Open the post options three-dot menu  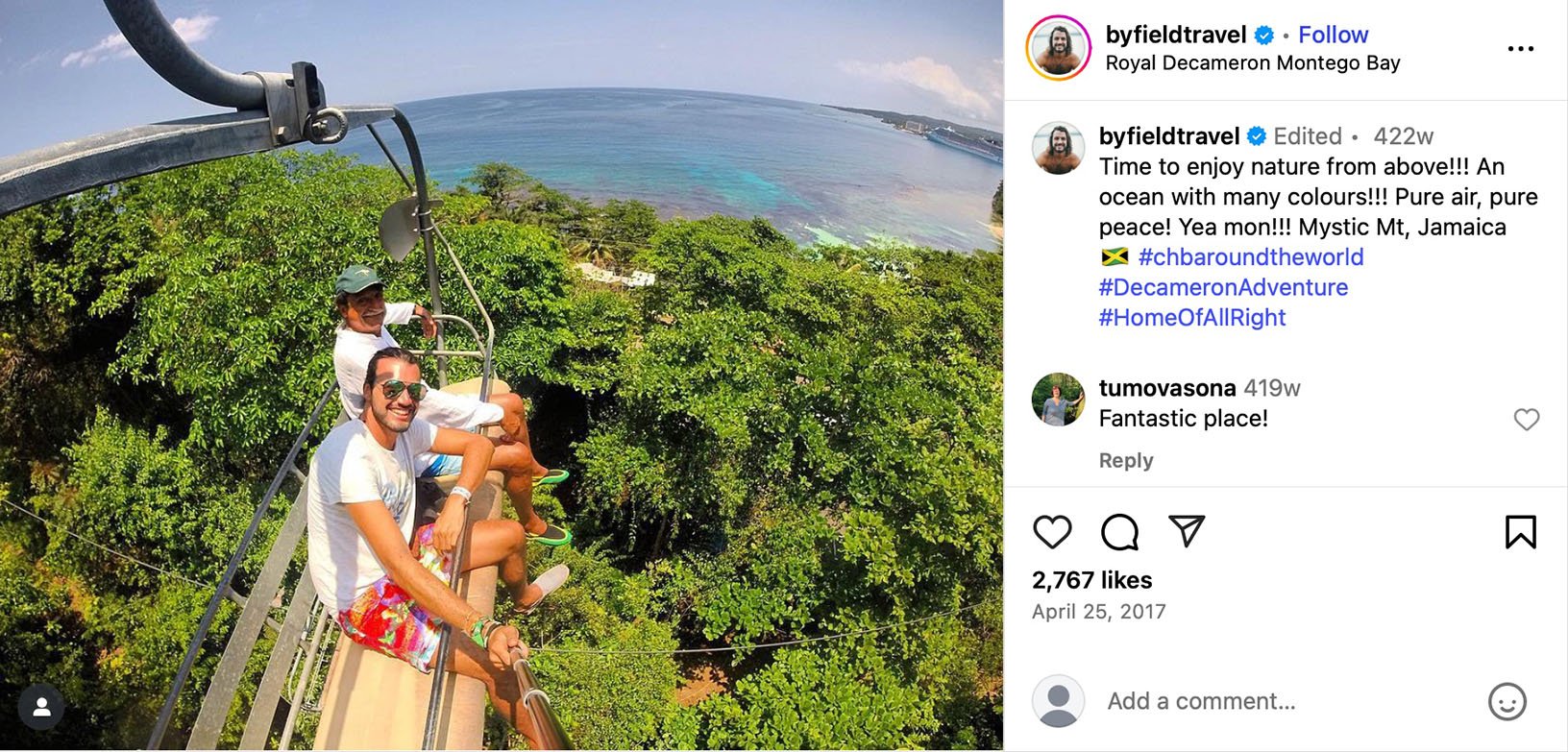(x=1522, y=47)
